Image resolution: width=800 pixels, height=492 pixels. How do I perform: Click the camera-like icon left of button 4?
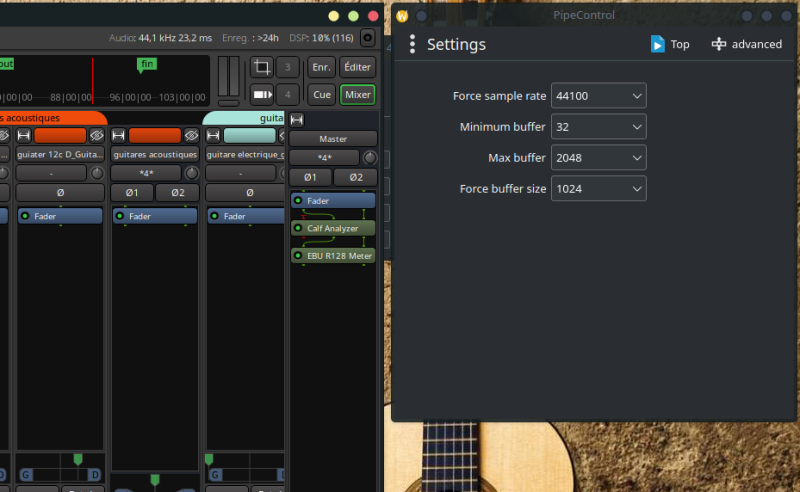coord(261,95)
